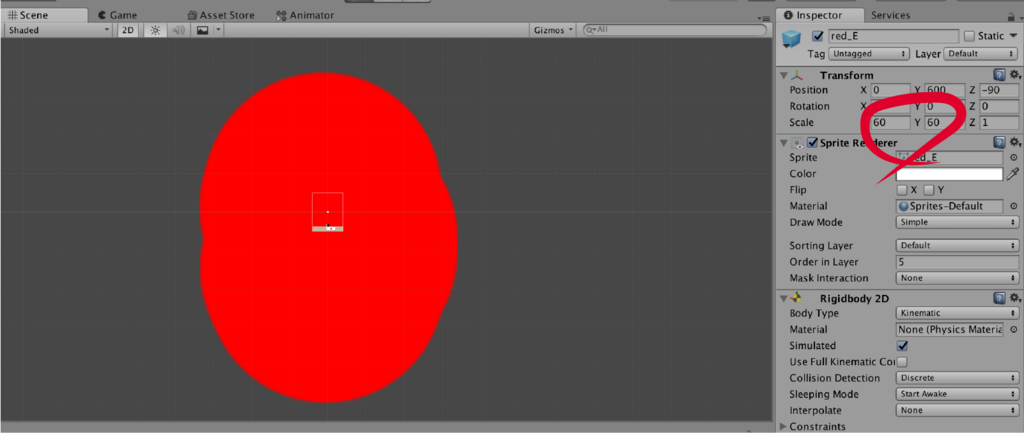This screenshot has width=1024, height=433.
Task: Collapse the Sprite Renderer foldout
Action: click(x=784, y=142)
